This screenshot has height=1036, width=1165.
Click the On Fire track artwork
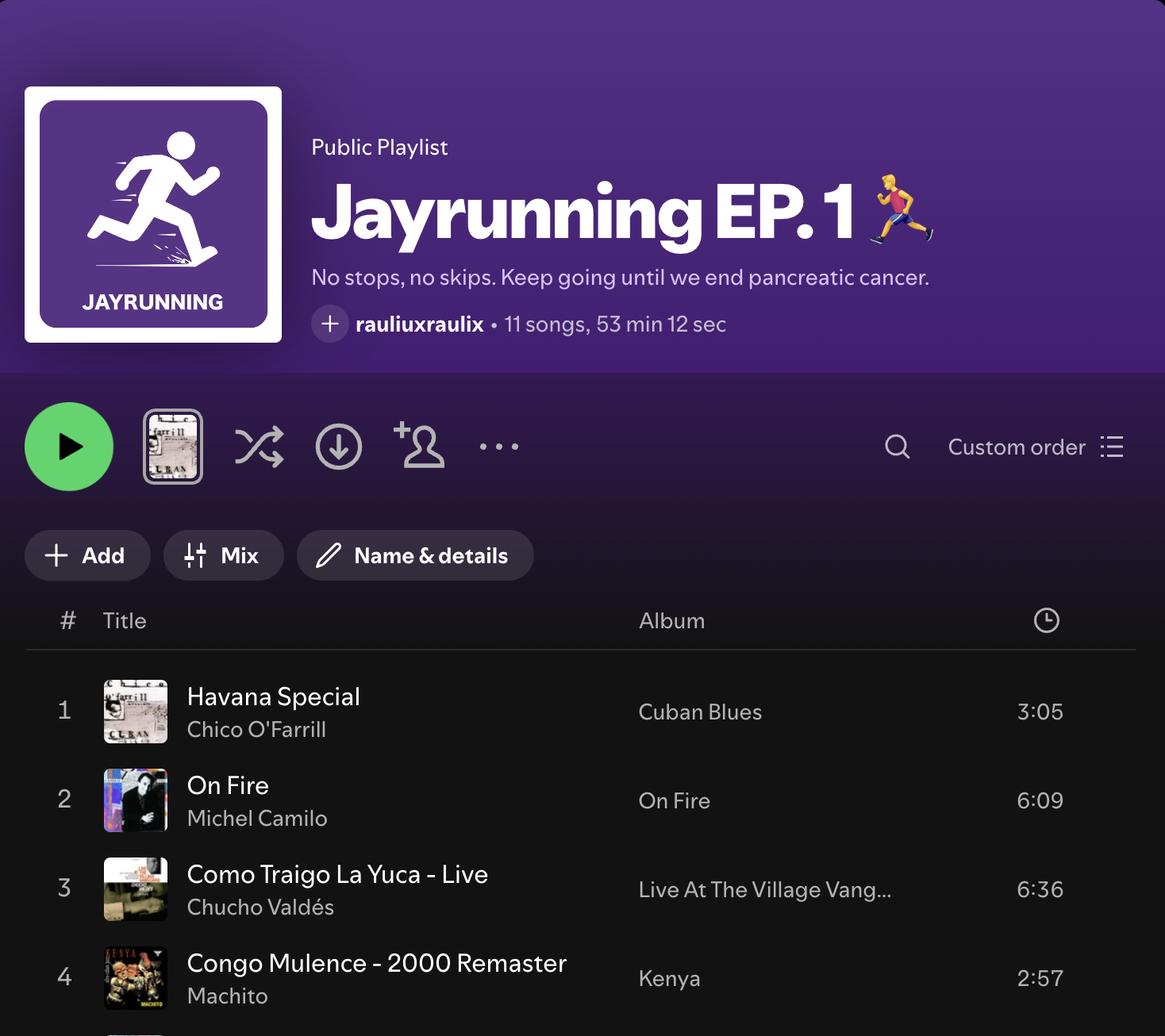click(136, 800)
